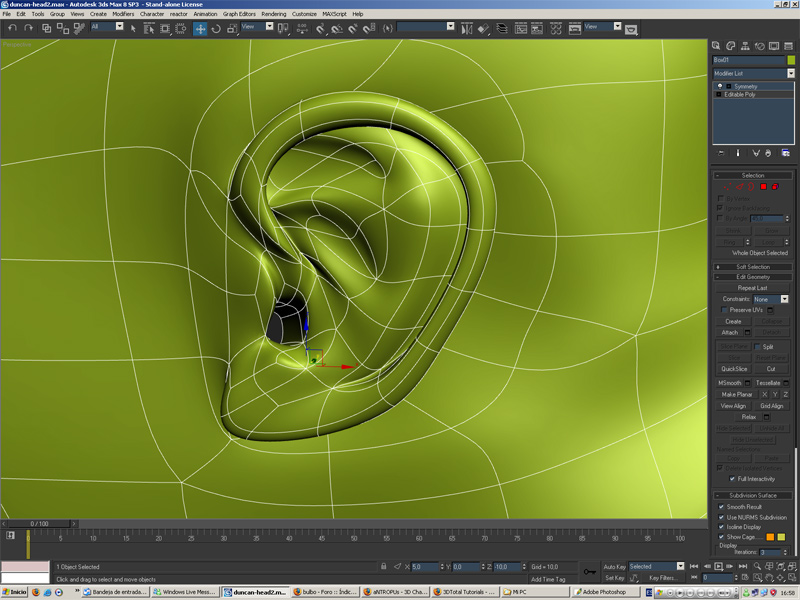Open the Modifiers menu
The image size is (800, 600).
point(123,14)
